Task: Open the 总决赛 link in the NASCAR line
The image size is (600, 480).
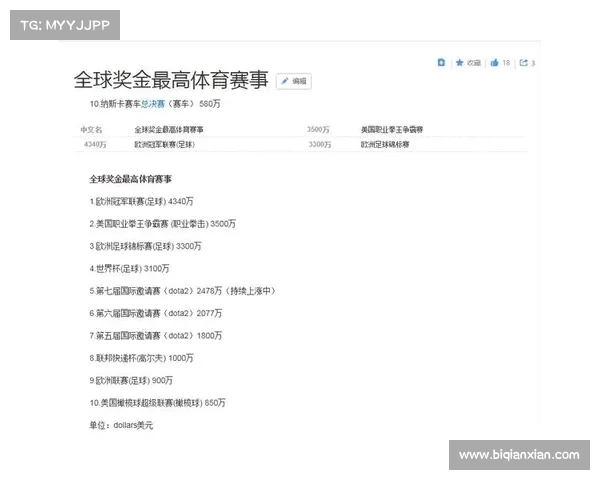Action: pyautogui.click(x=153, y=104)
